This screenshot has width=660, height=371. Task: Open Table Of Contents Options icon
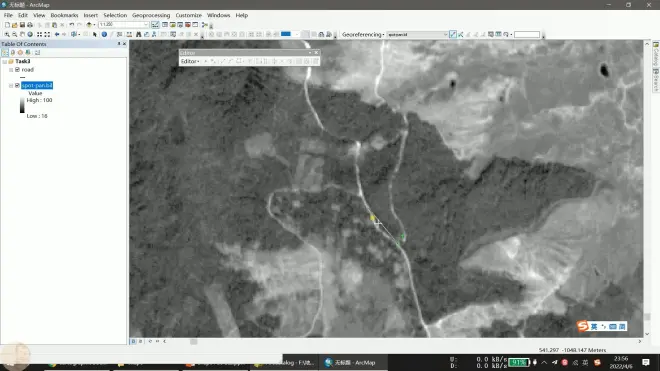(37, 53)
